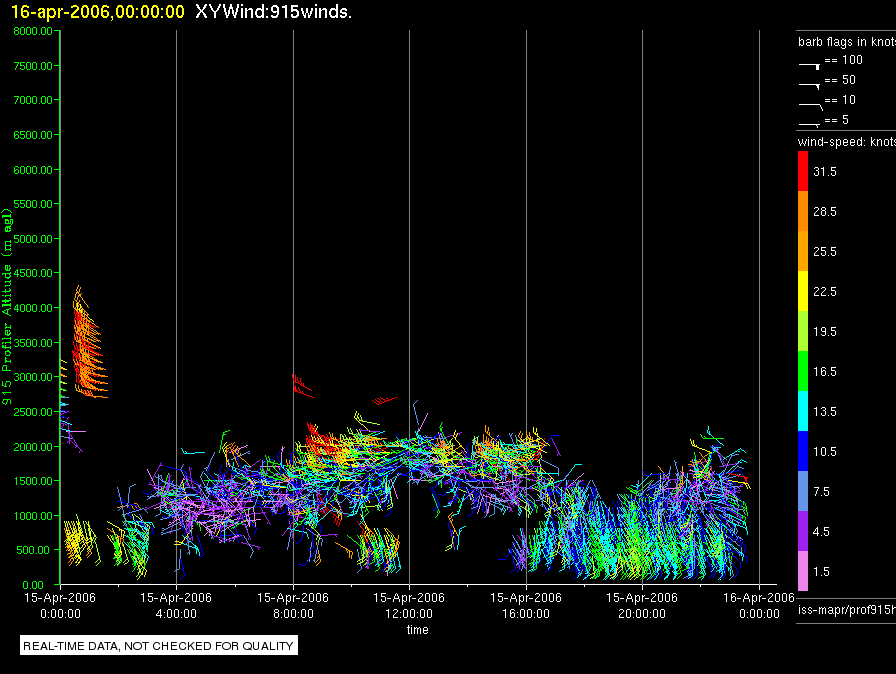The image size is (896, 674).
Task: Click the 5500.00 altitude tick label
Action: [33, 204]
